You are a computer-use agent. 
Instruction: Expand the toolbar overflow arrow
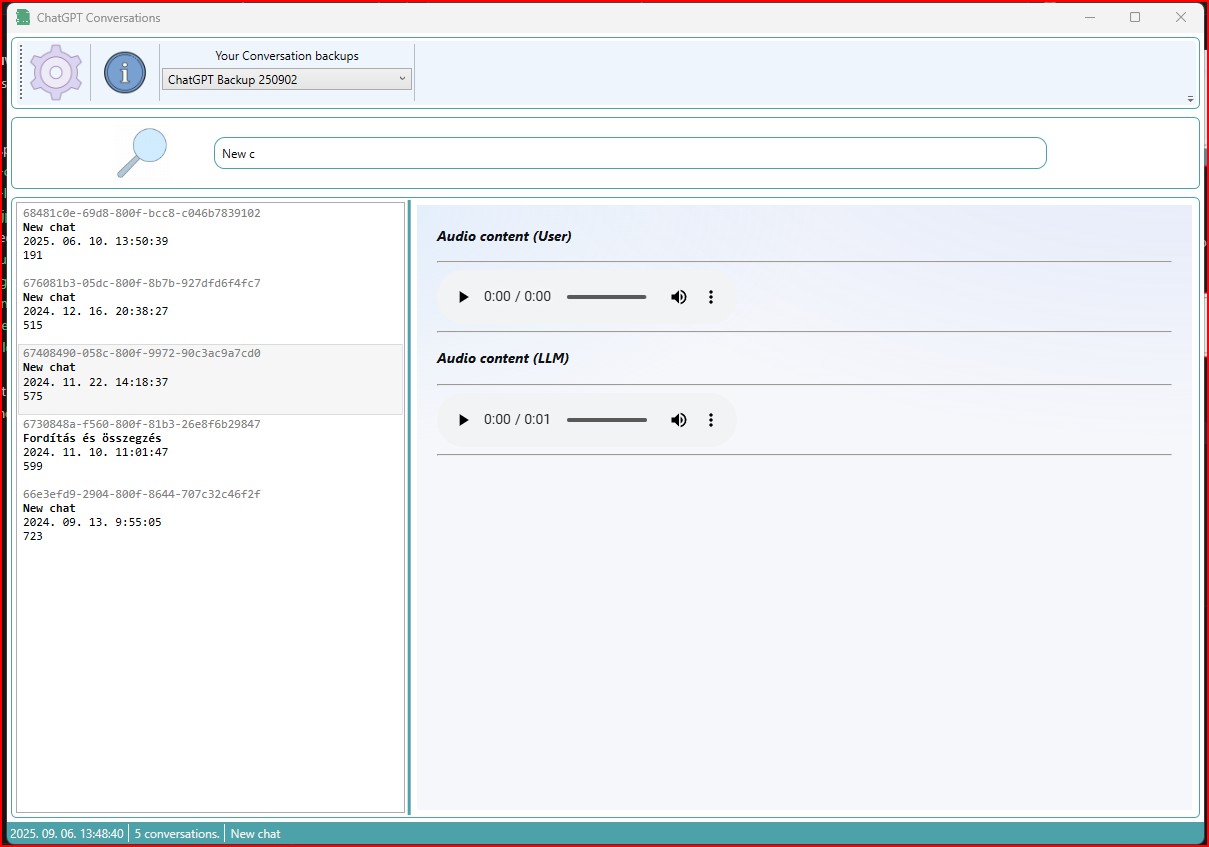[x=1190, y=99]
